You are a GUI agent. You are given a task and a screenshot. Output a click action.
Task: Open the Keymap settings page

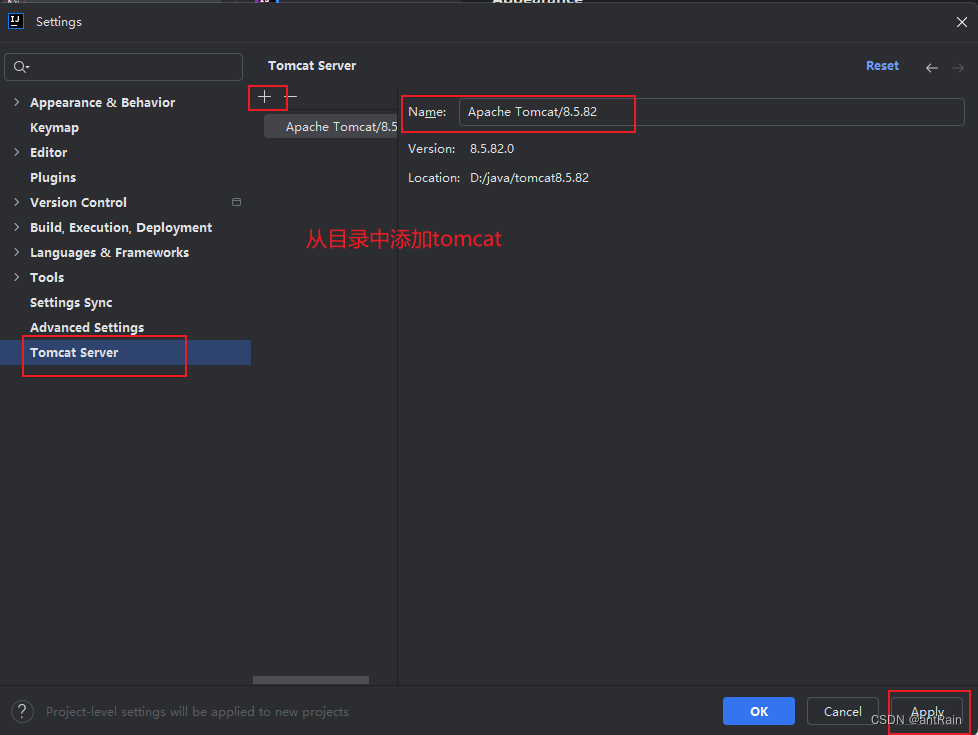(54, 127)
